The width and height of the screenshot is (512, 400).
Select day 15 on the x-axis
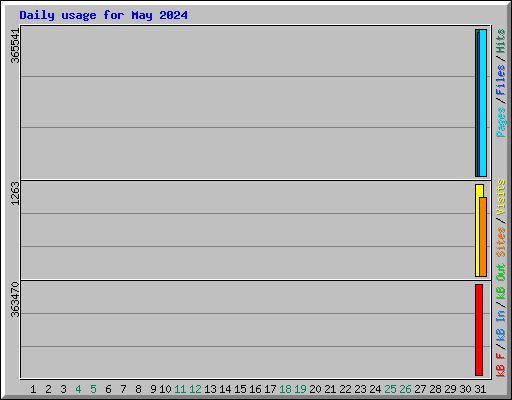pos(240,389)
